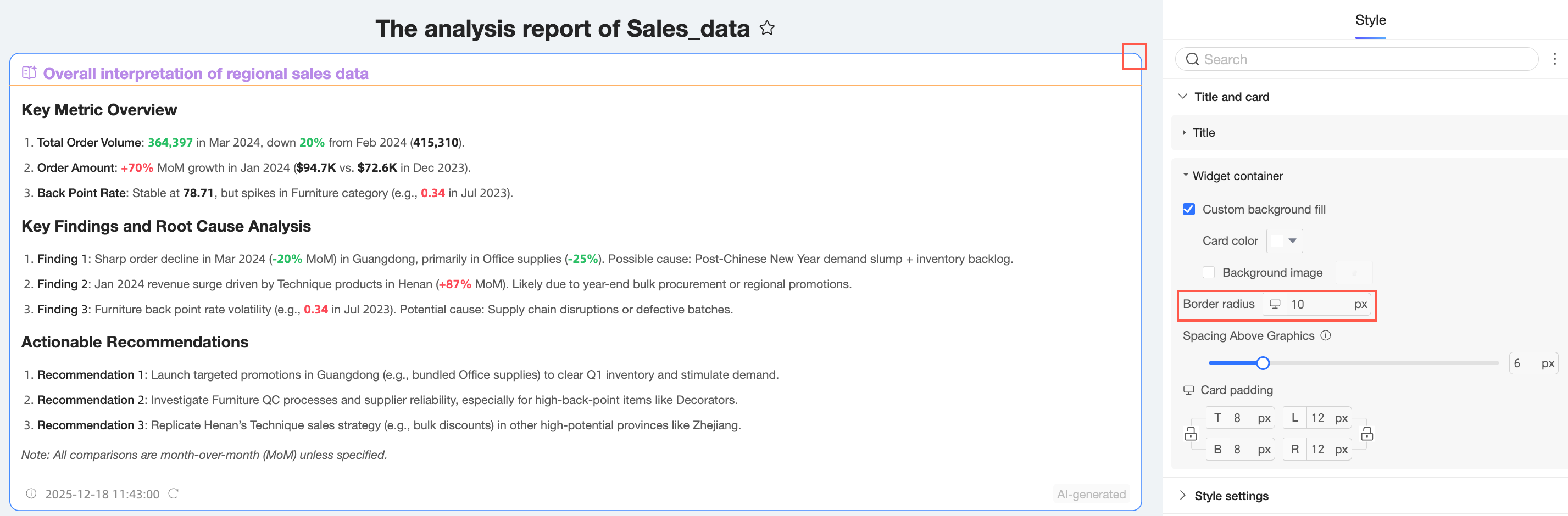1568x516 pixels.
Task: Collapse the Title and card section
Action: [x=1183, y=97]
